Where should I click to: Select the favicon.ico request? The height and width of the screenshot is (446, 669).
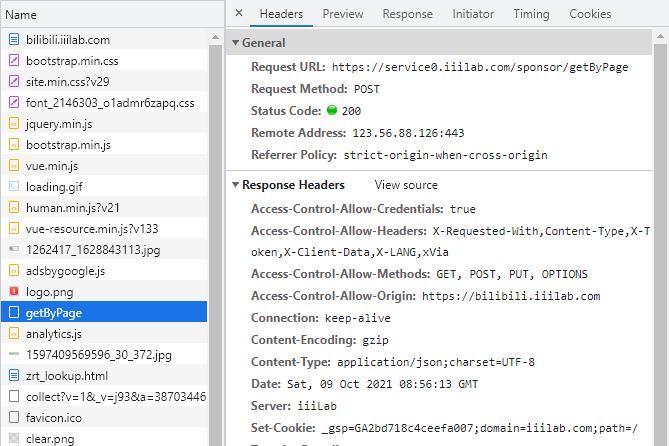(104, 417)
